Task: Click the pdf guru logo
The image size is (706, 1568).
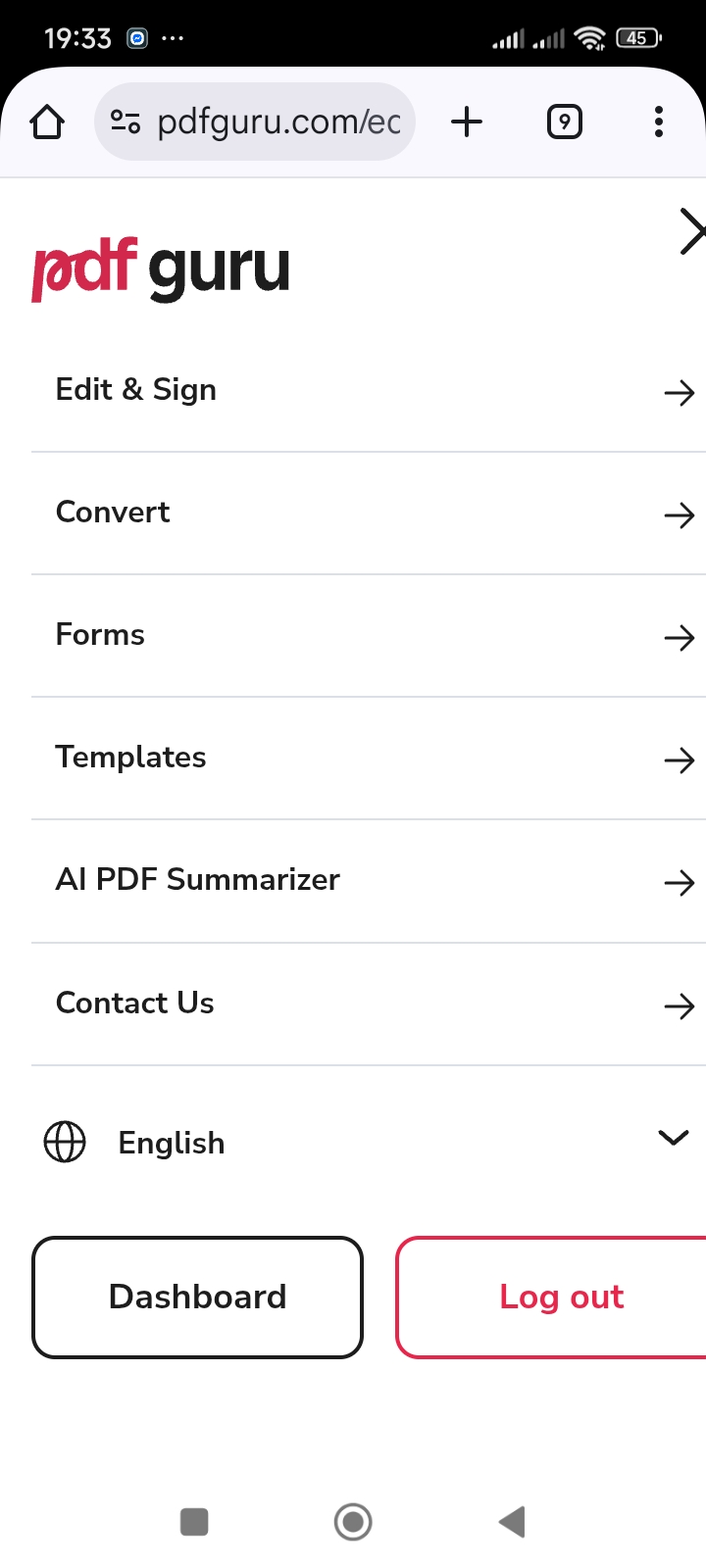Action: click(x=161, y=269)
